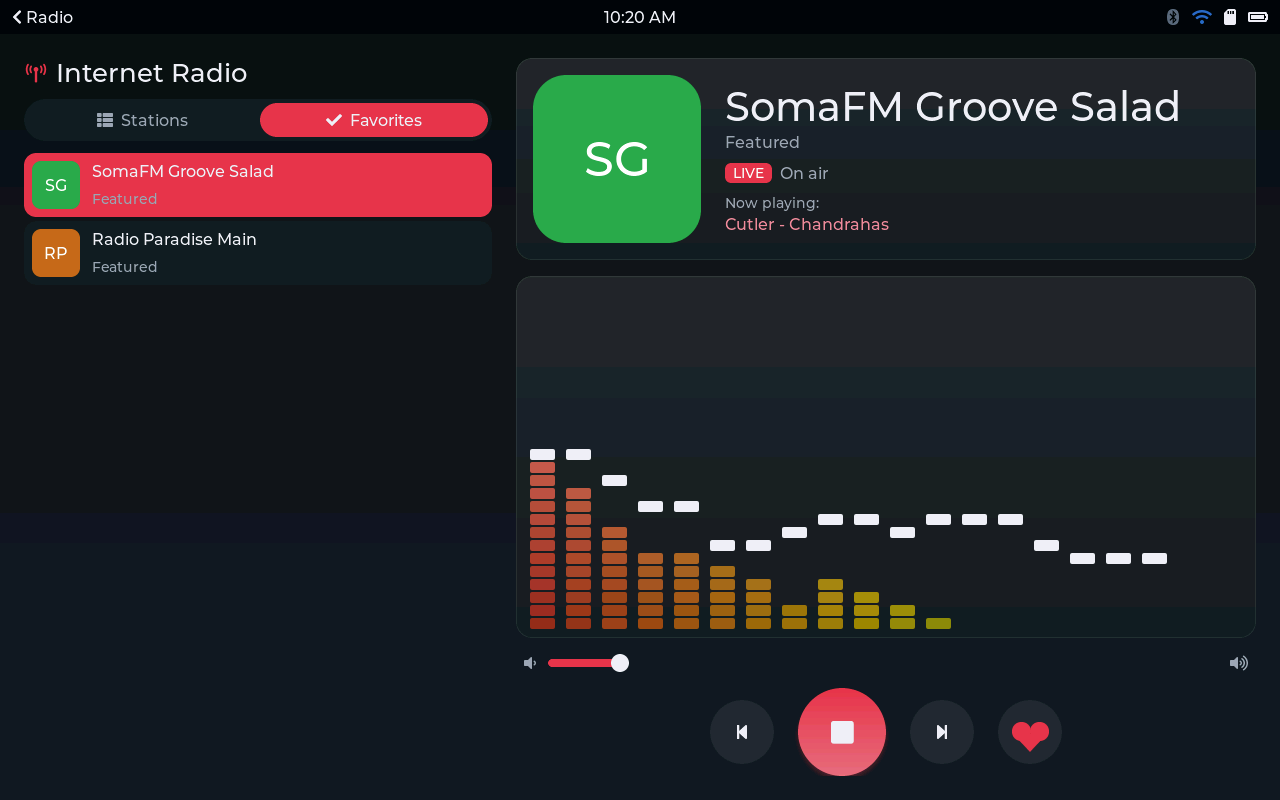Select the Favorites tab

click(374, 120)
